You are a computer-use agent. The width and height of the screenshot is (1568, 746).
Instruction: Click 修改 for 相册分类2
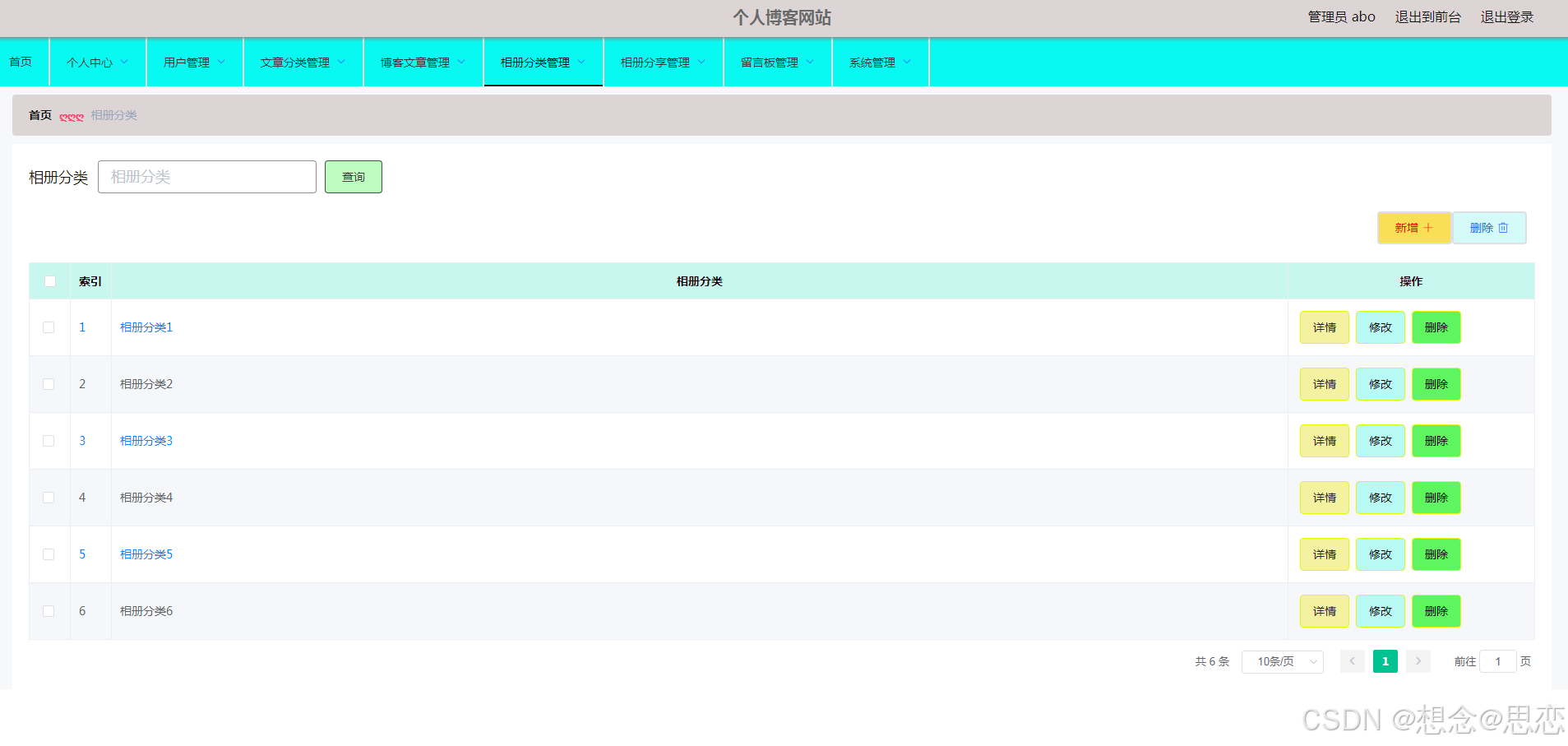(x=1381, y=384)
